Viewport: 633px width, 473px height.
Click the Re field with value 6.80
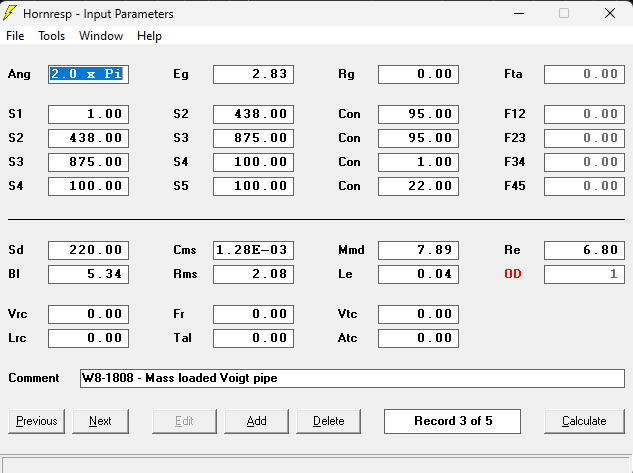pos(585,250)
